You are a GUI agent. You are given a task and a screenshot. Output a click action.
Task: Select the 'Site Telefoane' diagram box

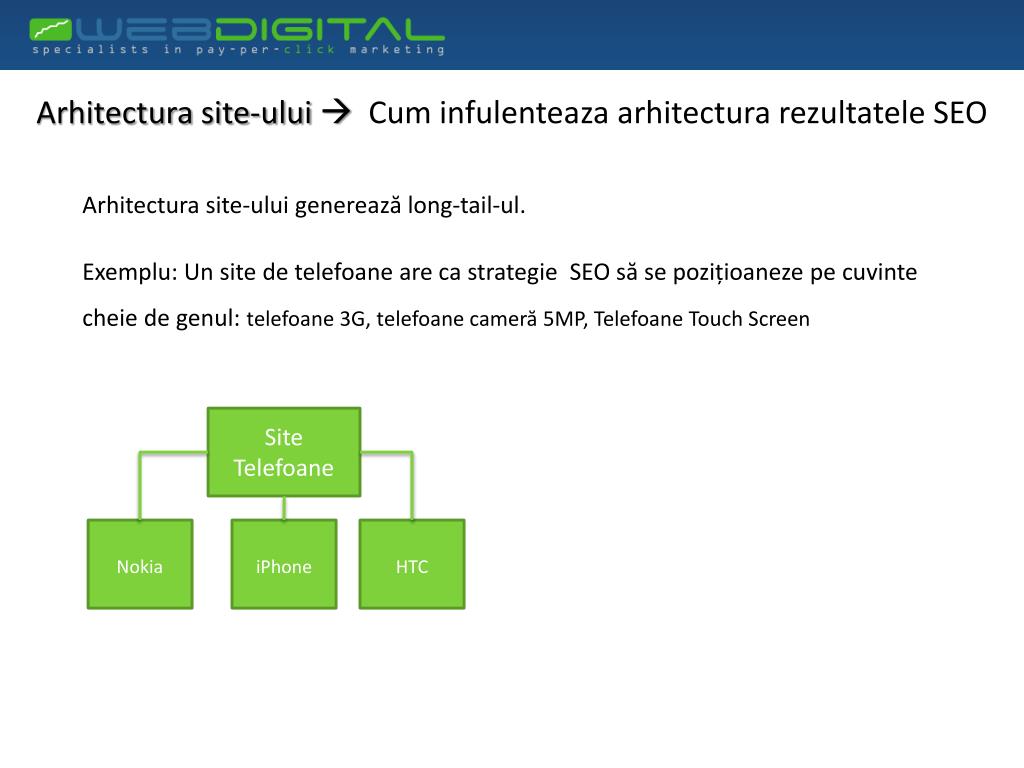pos(284,452)
